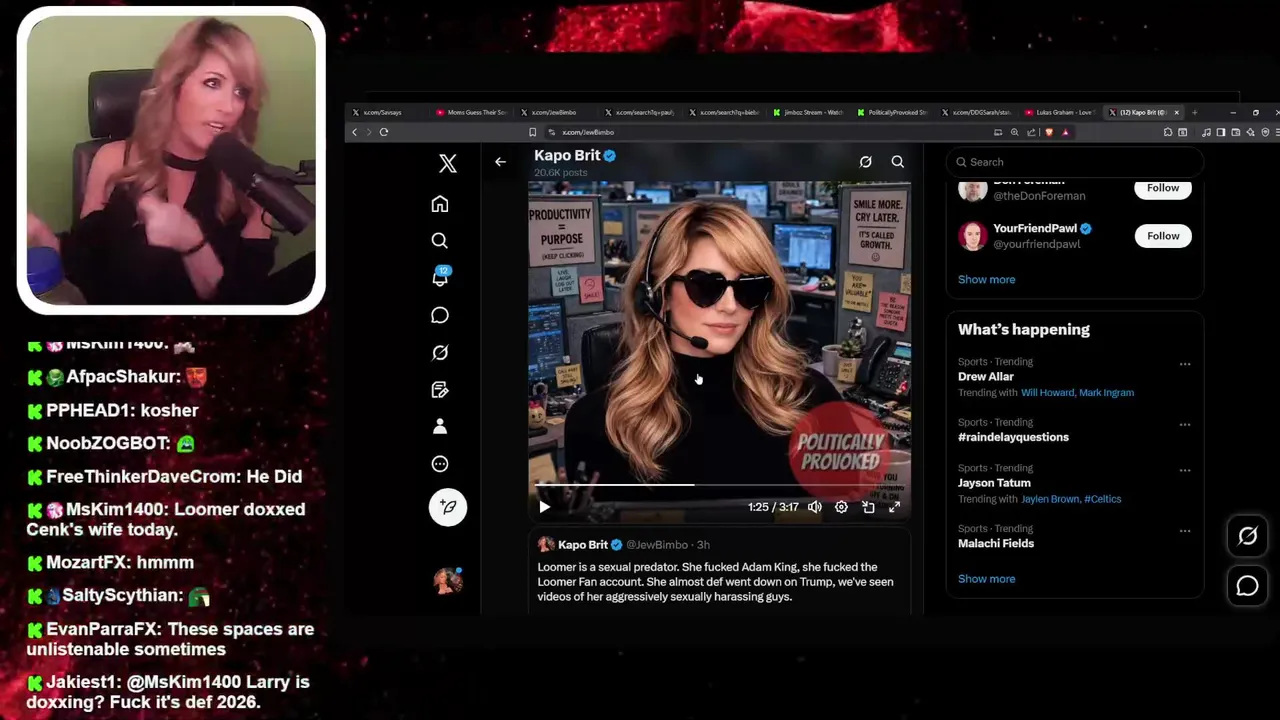The width and height of the screenshot is (1280, 720).
Task: Open the Jaylen Brown trending link
Action: tap(1050, 499)
